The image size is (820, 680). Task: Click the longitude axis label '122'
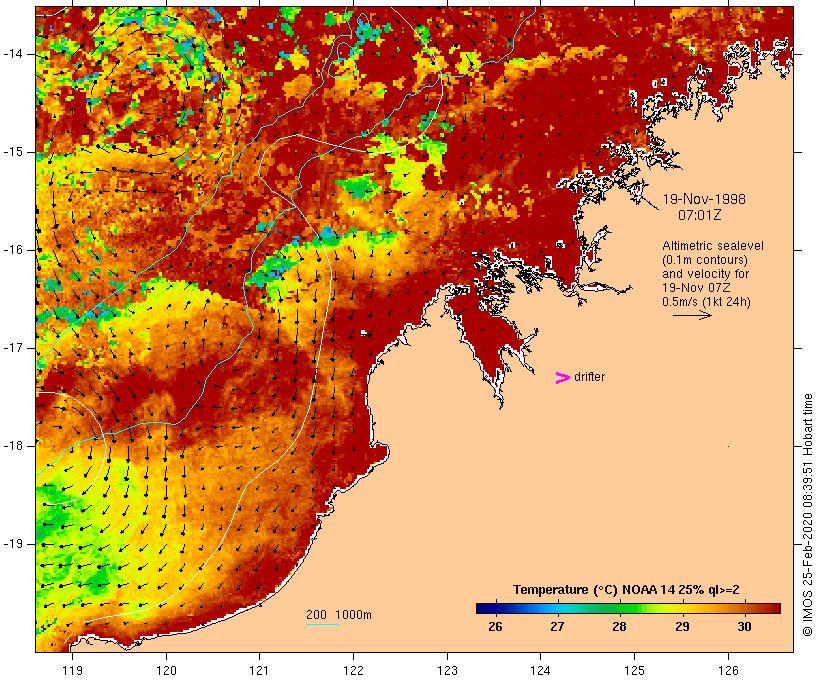pos(354,671)
